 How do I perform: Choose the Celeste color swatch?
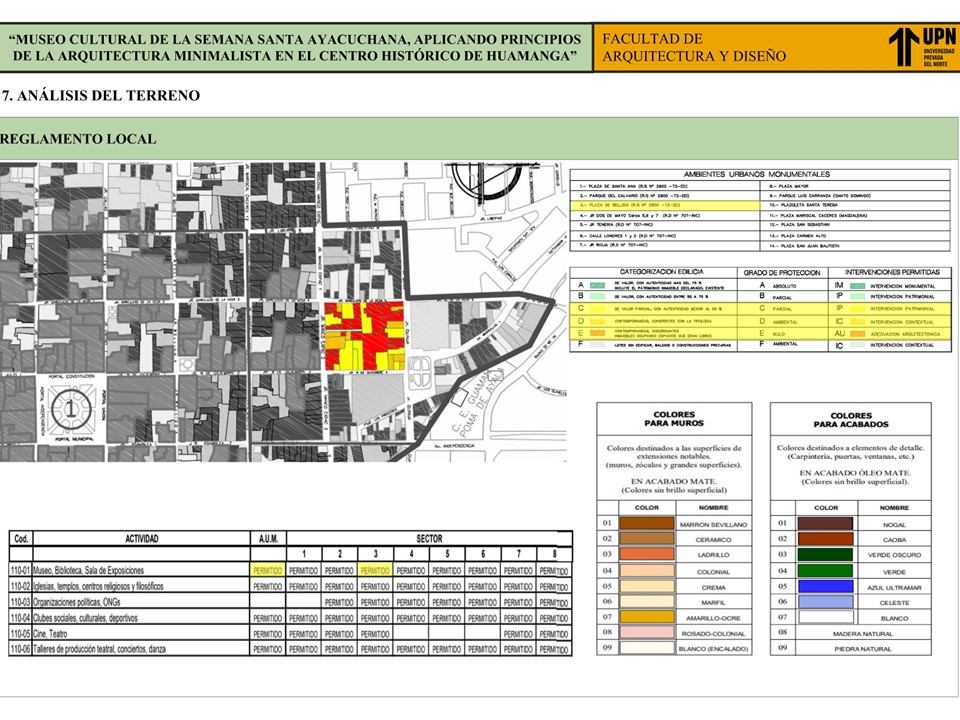pos(825,602)
